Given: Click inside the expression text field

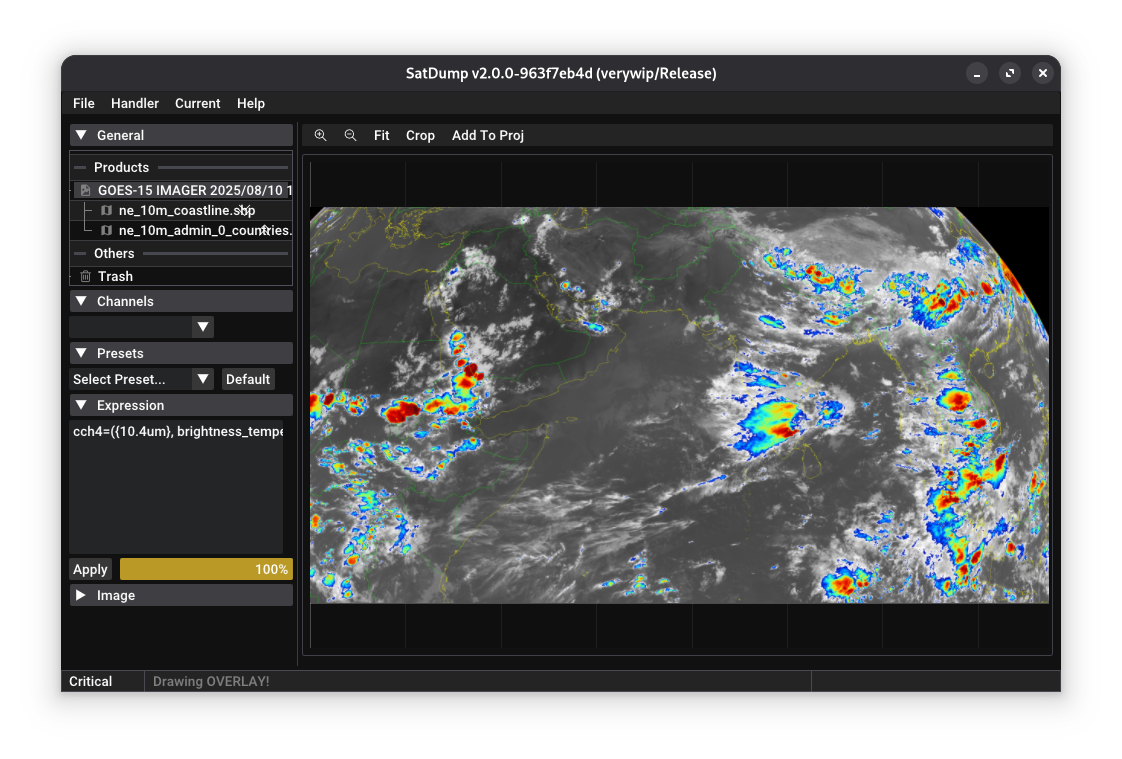Looking at the screenshot, I should [x=176, y=490].
